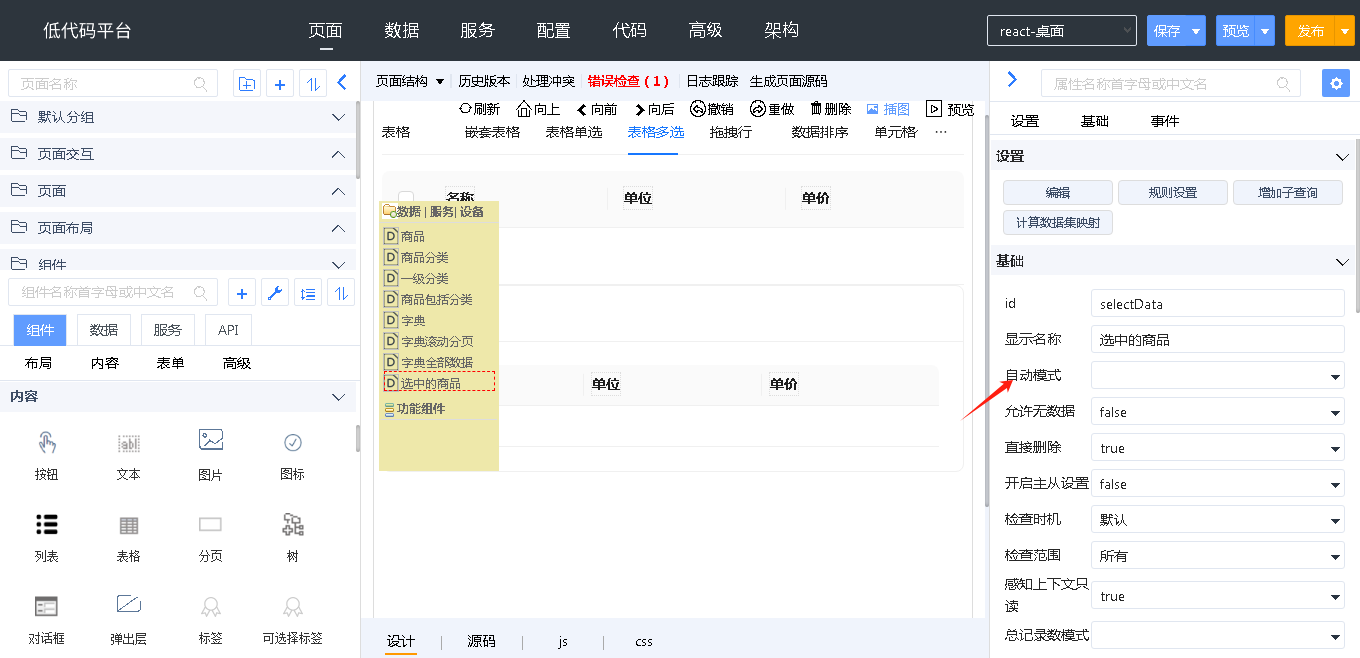
Task: Select the 列表 component
Action: [46, 537]
